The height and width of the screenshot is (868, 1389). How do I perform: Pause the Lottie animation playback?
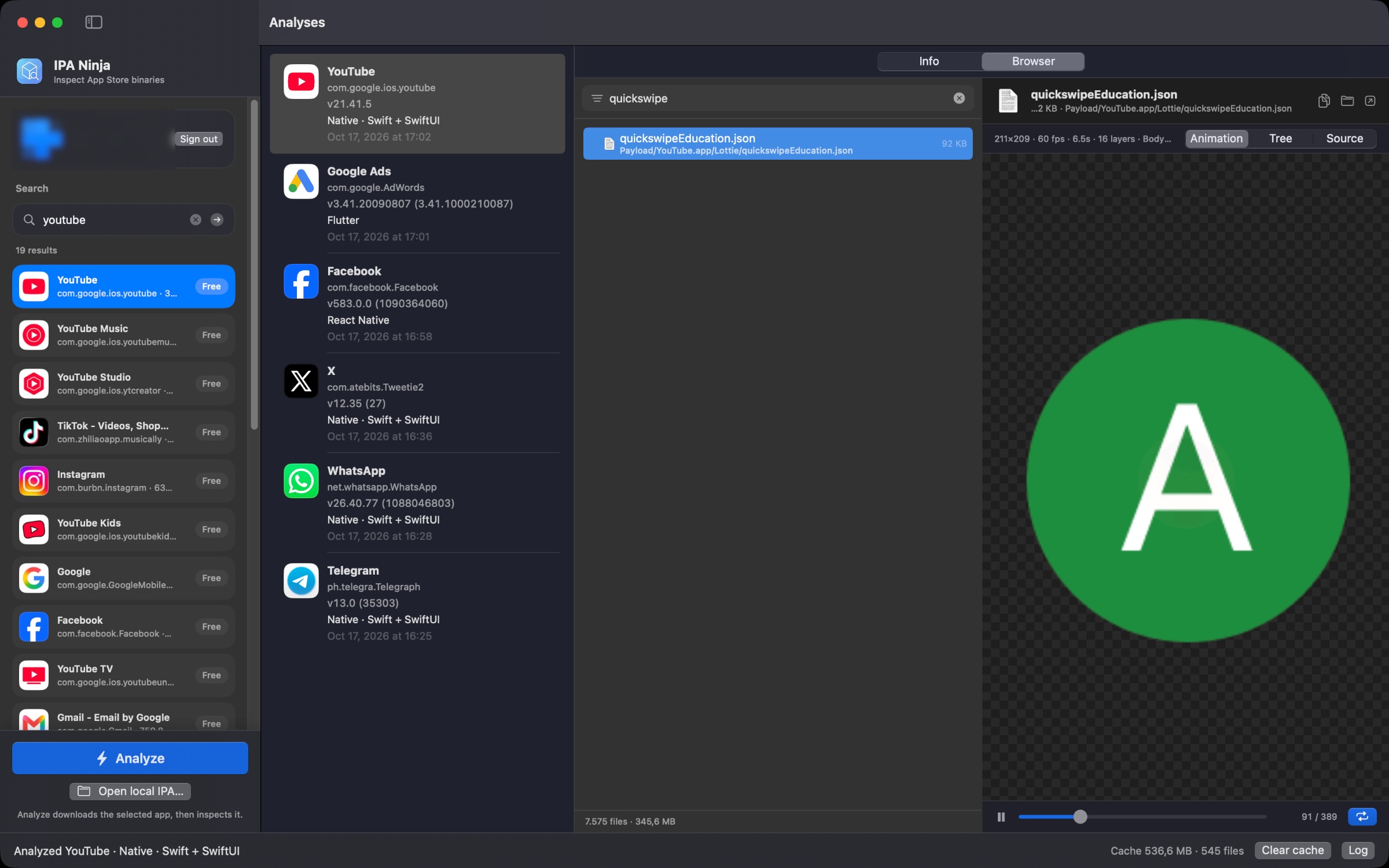[1001, 816]
